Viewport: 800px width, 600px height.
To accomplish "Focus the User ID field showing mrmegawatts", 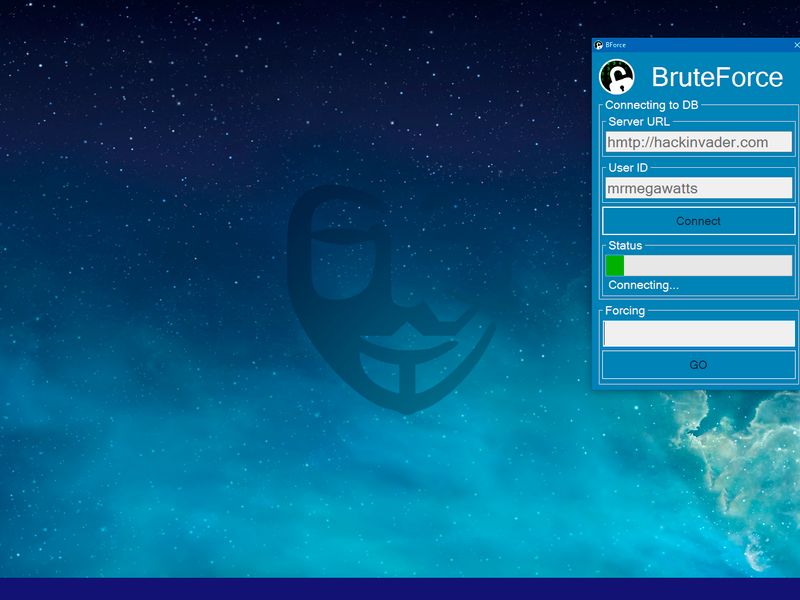I will (698, 188).
